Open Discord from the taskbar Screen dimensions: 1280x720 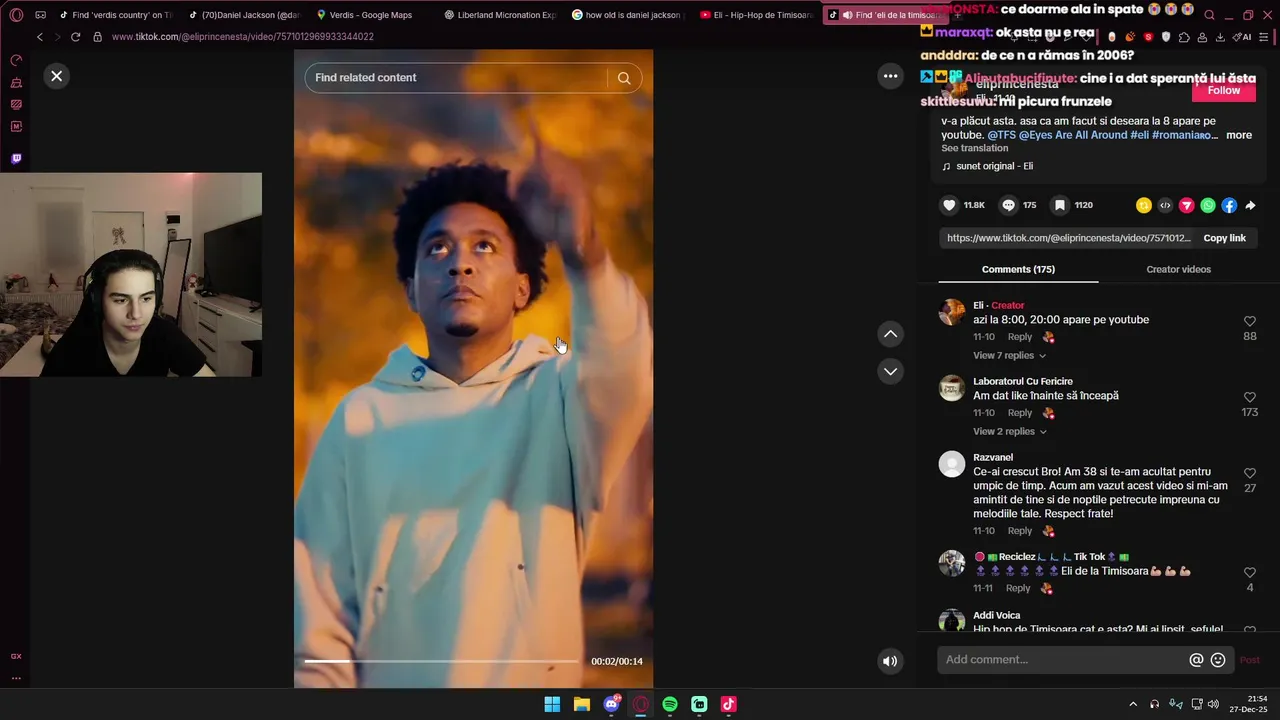[611, 704]
